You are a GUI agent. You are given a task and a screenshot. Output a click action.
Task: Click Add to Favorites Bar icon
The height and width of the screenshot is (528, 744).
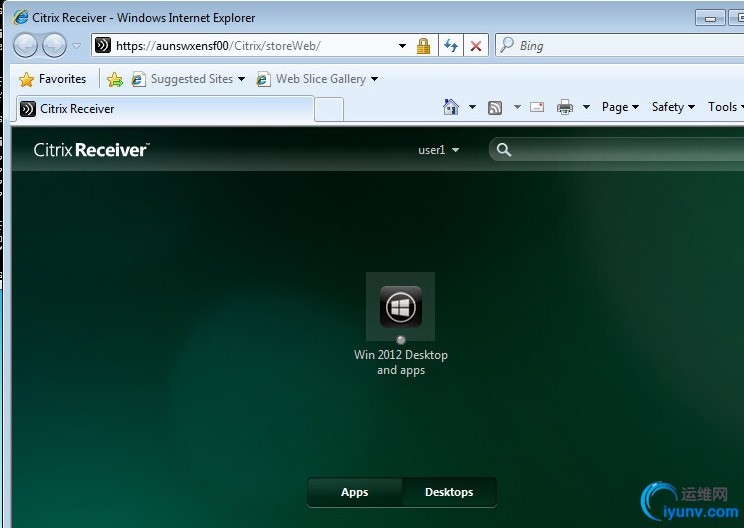point(115,79)
